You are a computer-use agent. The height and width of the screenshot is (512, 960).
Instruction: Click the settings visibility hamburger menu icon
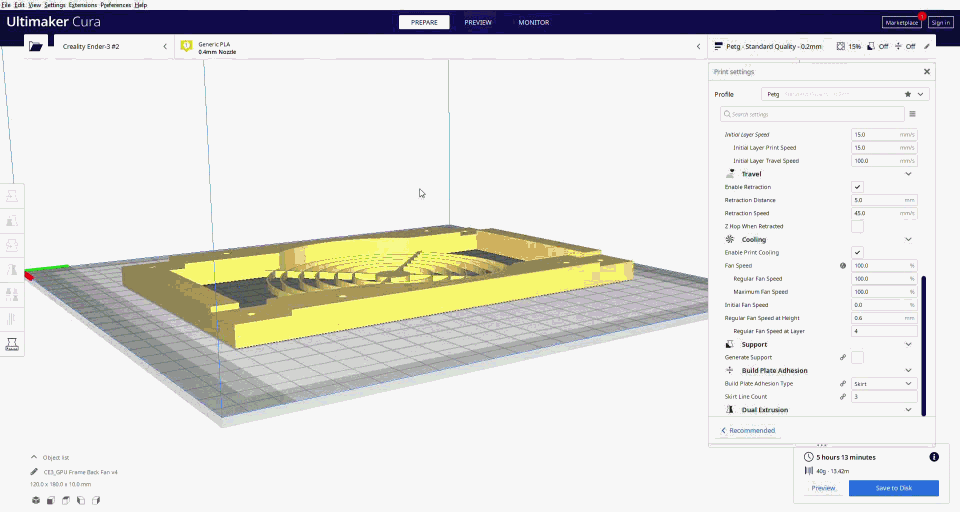tap(912, 114)
